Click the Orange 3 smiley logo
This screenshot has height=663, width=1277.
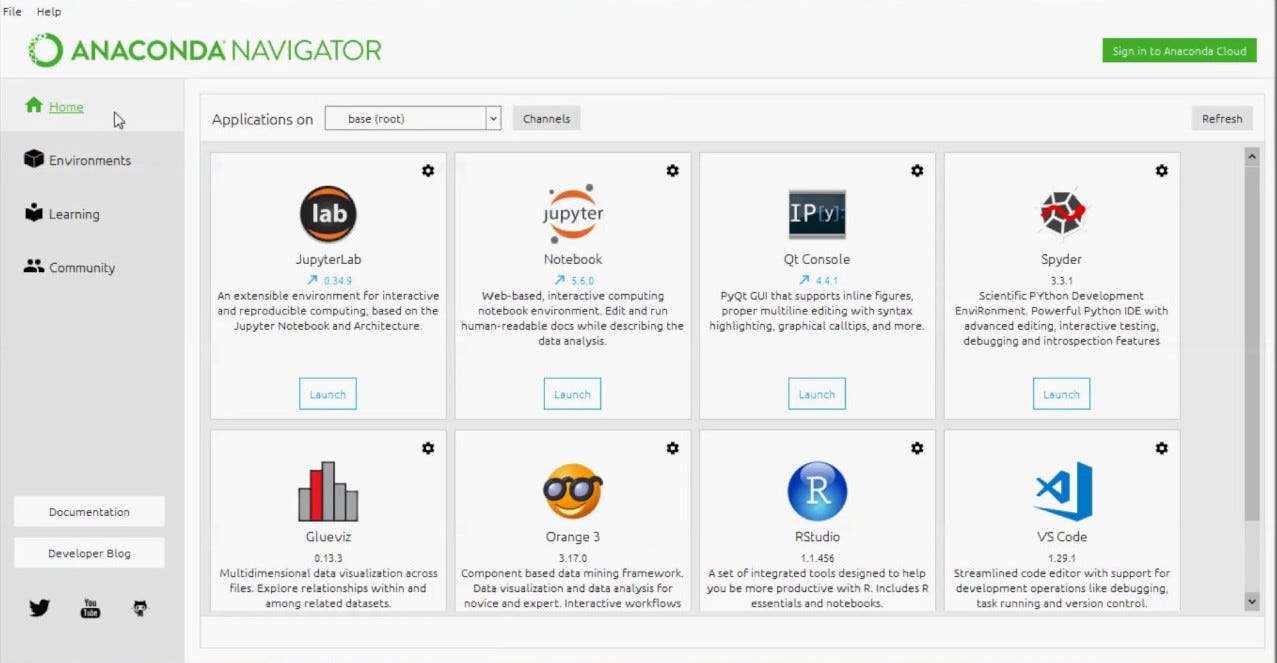[x=573, y=491]
